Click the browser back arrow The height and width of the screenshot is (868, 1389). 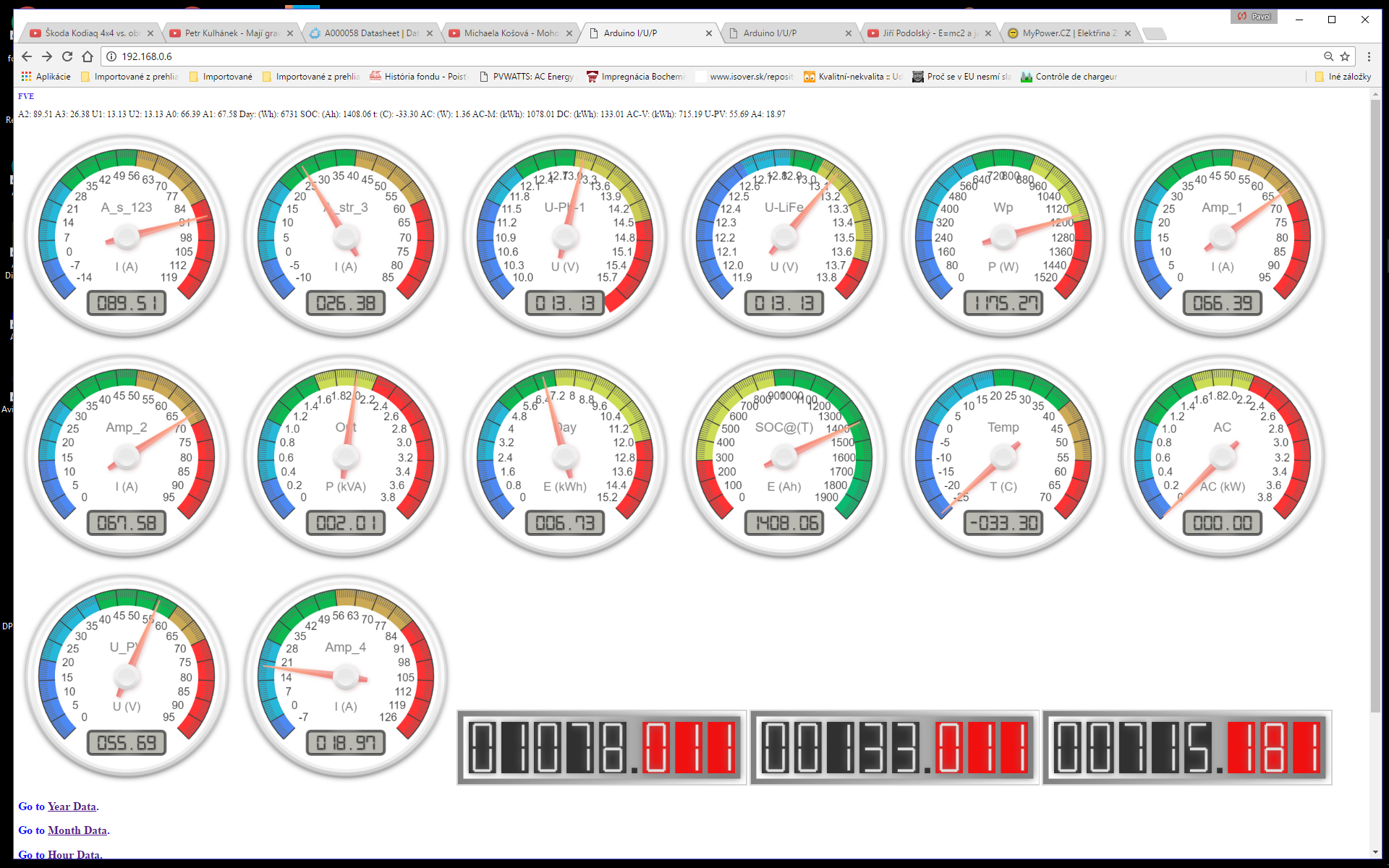coord(27,56)
